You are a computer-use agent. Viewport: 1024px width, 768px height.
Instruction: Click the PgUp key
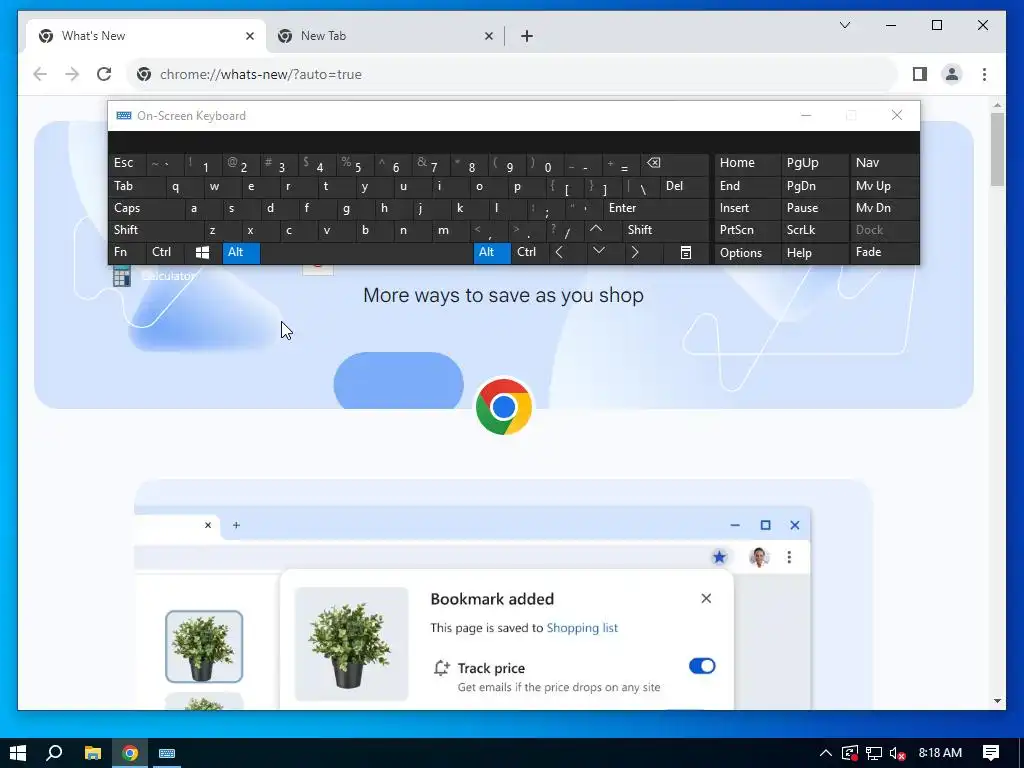coord(814,163)
